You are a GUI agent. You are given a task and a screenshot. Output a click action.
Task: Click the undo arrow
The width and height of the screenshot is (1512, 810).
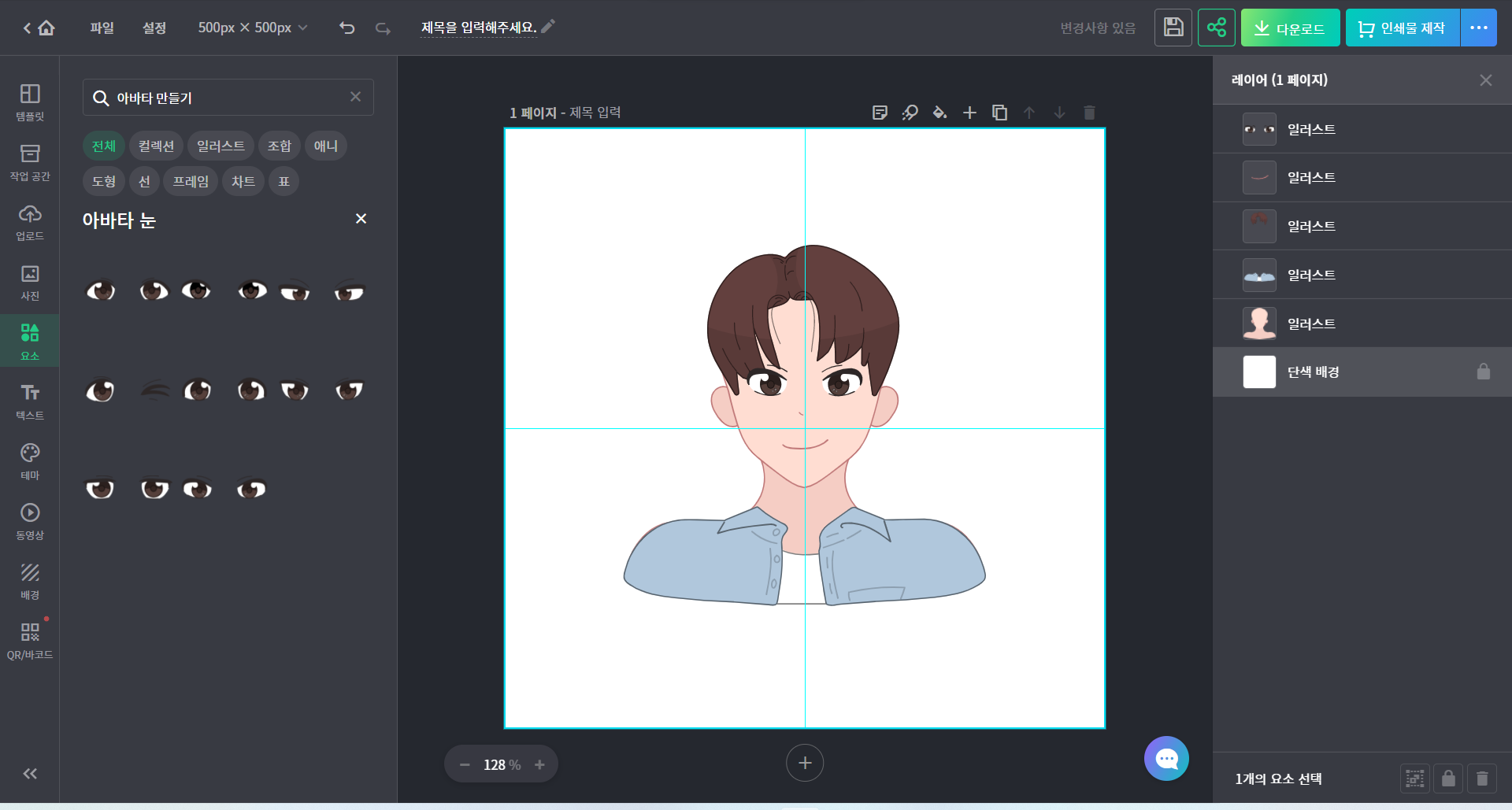(x=346, y=28)
